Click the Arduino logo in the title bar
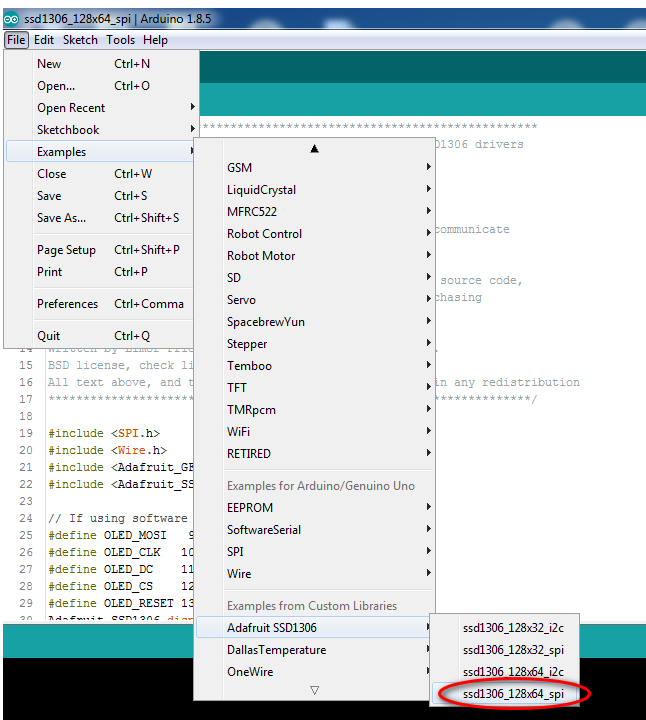 click(11, 19)
